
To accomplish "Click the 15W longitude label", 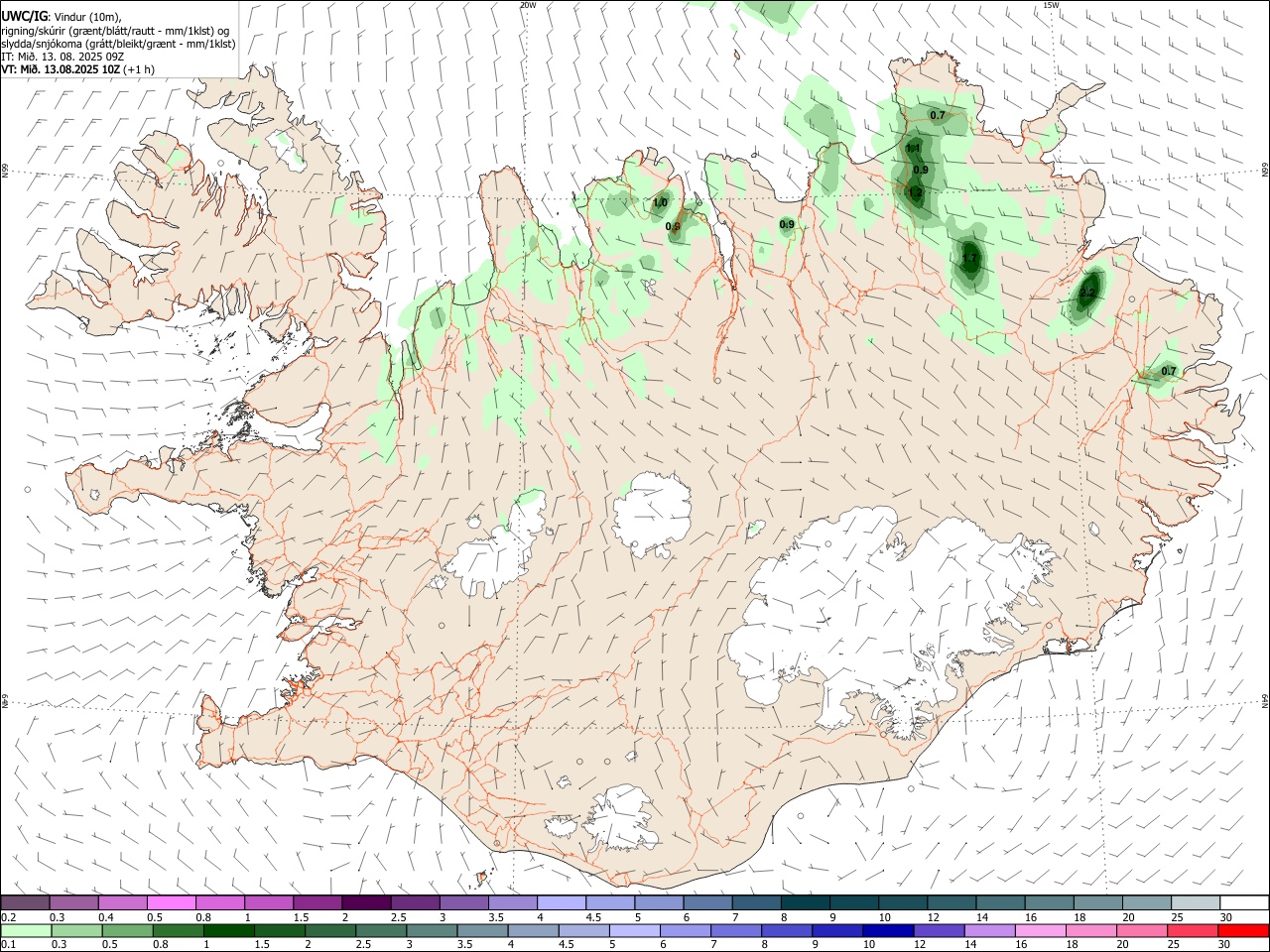I will (x=1051, y=5).
